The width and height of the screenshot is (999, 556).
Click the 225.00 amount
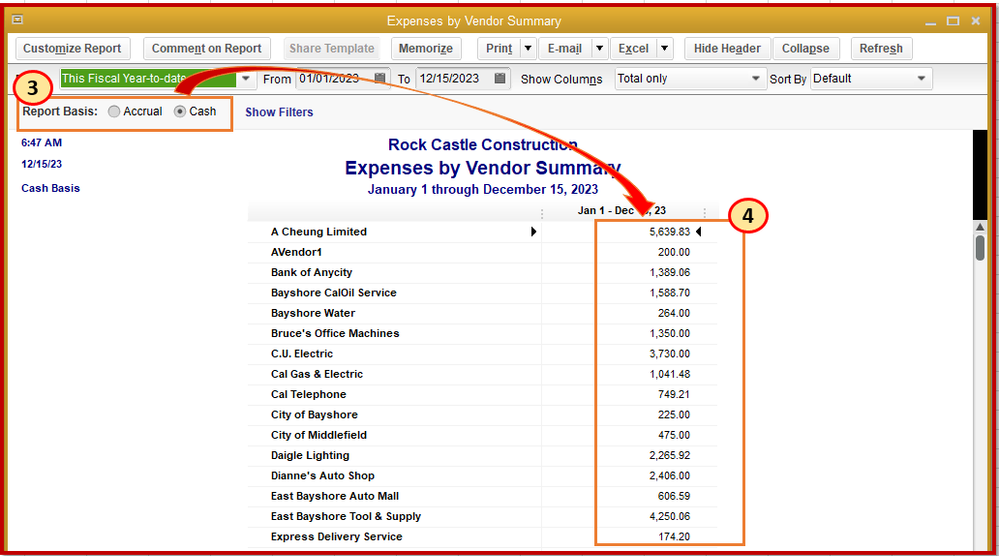tap(674, 415)
